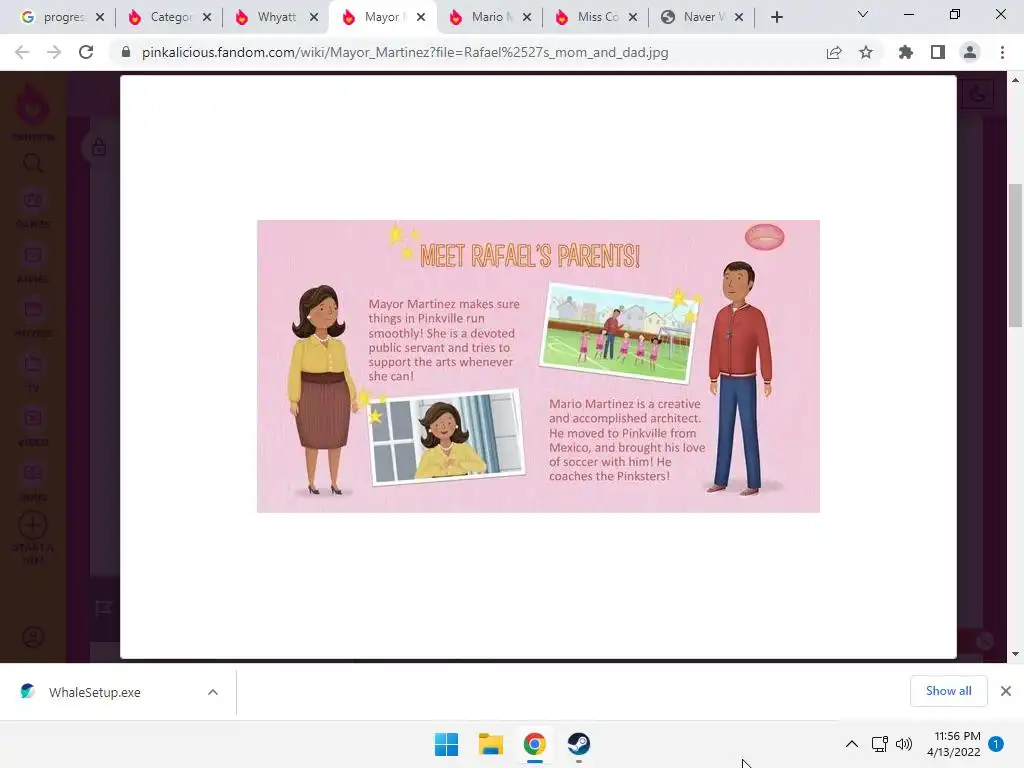Screen dimensions: 1024x768
Task: Open network status tray icon
Action: [880, 744]
